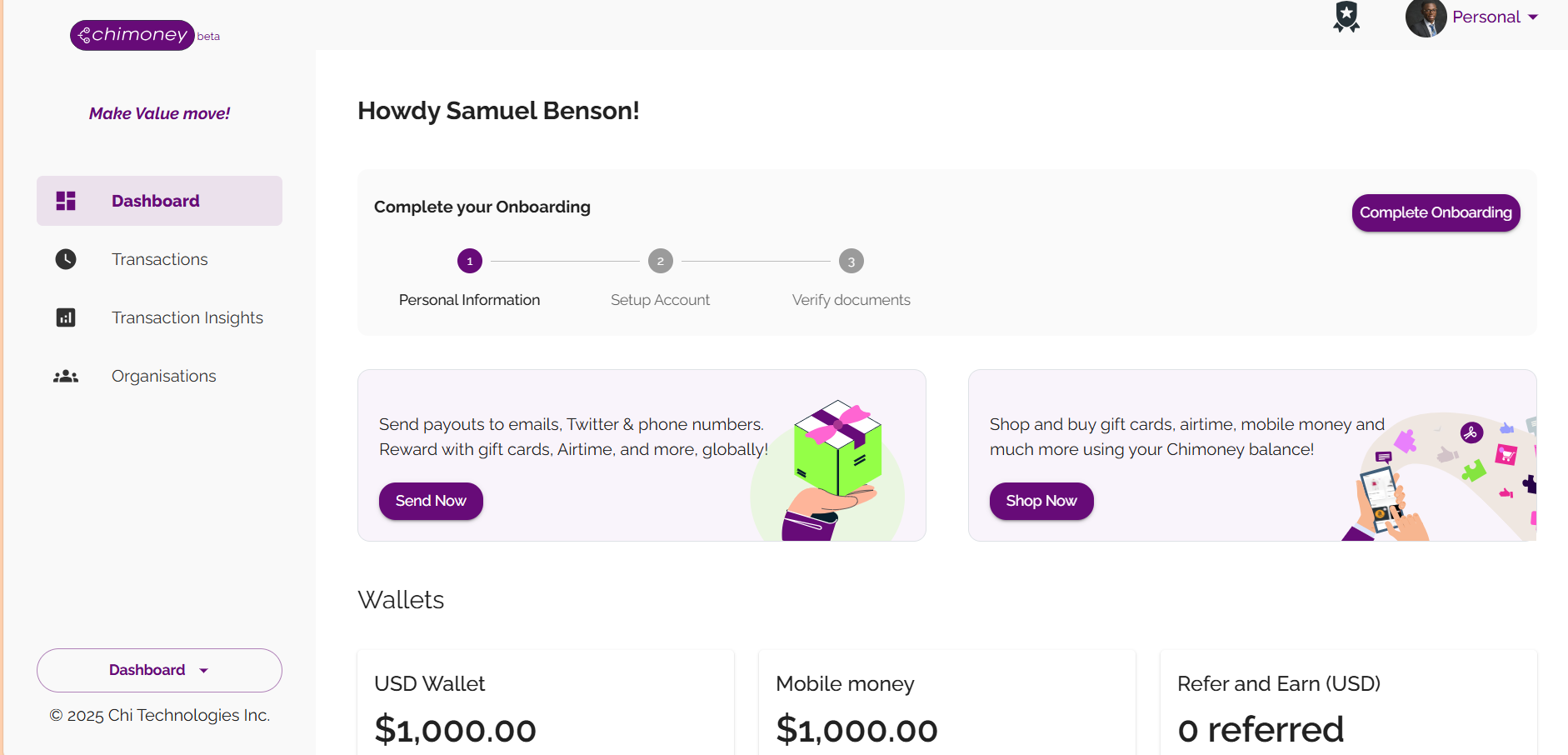1568x755 pixels.
Task: Open the rewards badge icon
Action: tap(1346, 17)
